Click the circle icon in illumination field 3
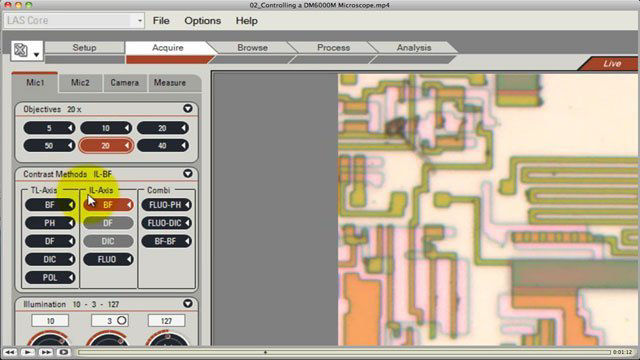This screenshot has width=640, height=360. click(x=121, y=320)
